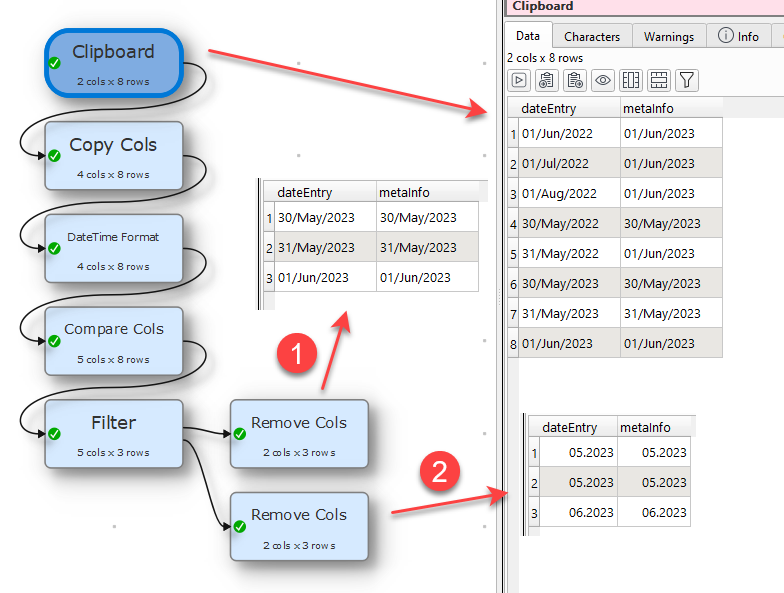Click the column selection icon in toolbar

point(630,80)
